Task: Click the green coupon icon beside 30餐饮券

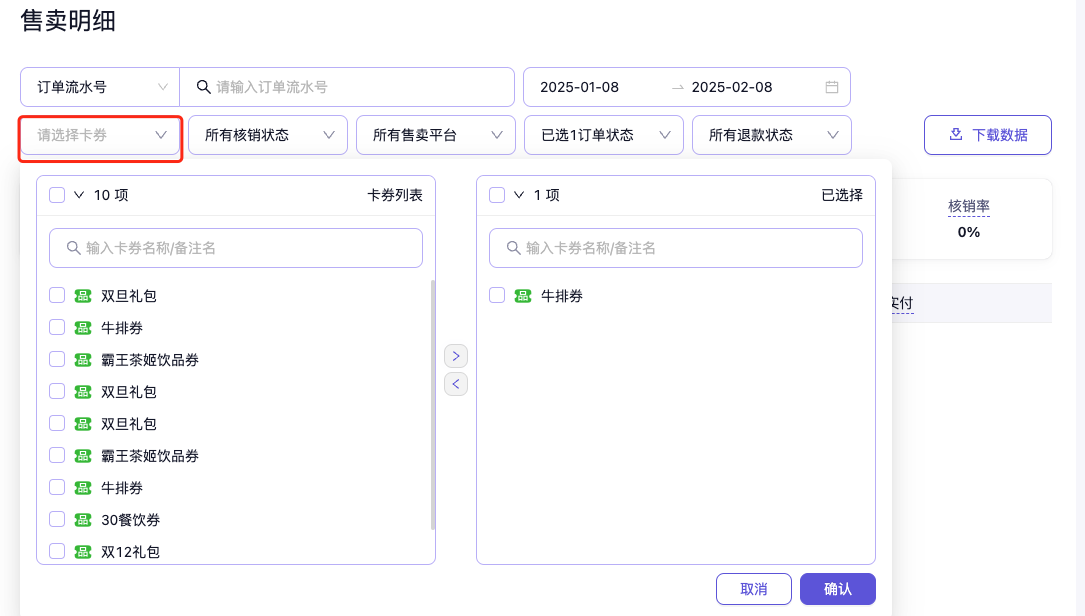Action: (x=83, y=520)
